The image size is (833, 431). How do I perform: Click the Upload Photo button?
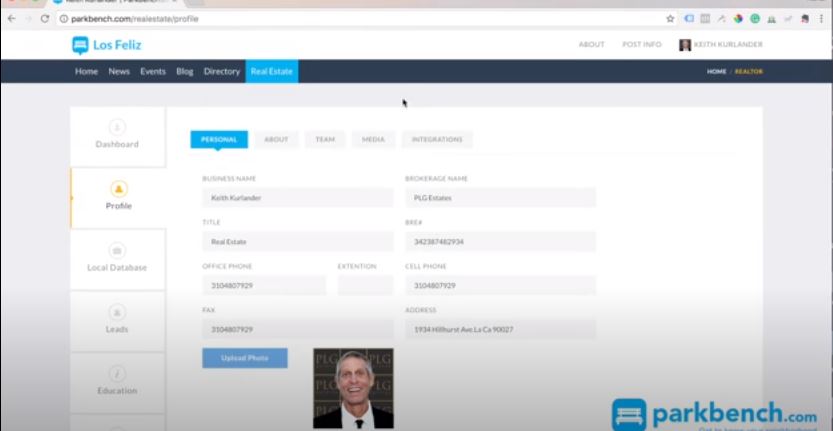tap(245, 358)
